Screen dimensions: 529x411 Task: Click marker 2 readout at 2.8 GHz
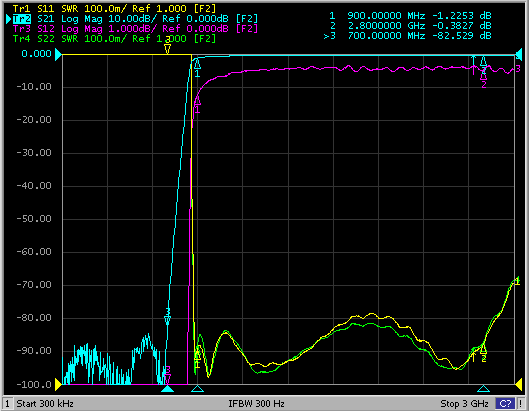[x=410, y=26]
